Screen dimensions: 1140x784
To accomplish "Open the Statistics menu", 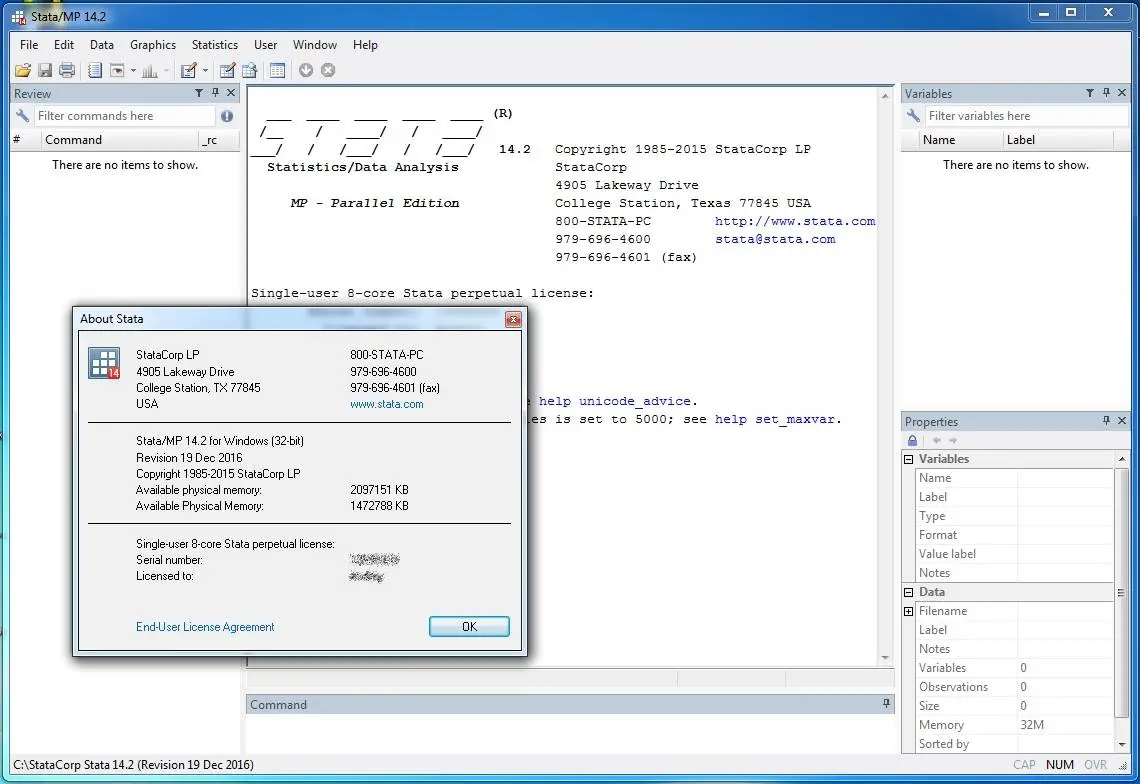I will (x=214, y=44).
